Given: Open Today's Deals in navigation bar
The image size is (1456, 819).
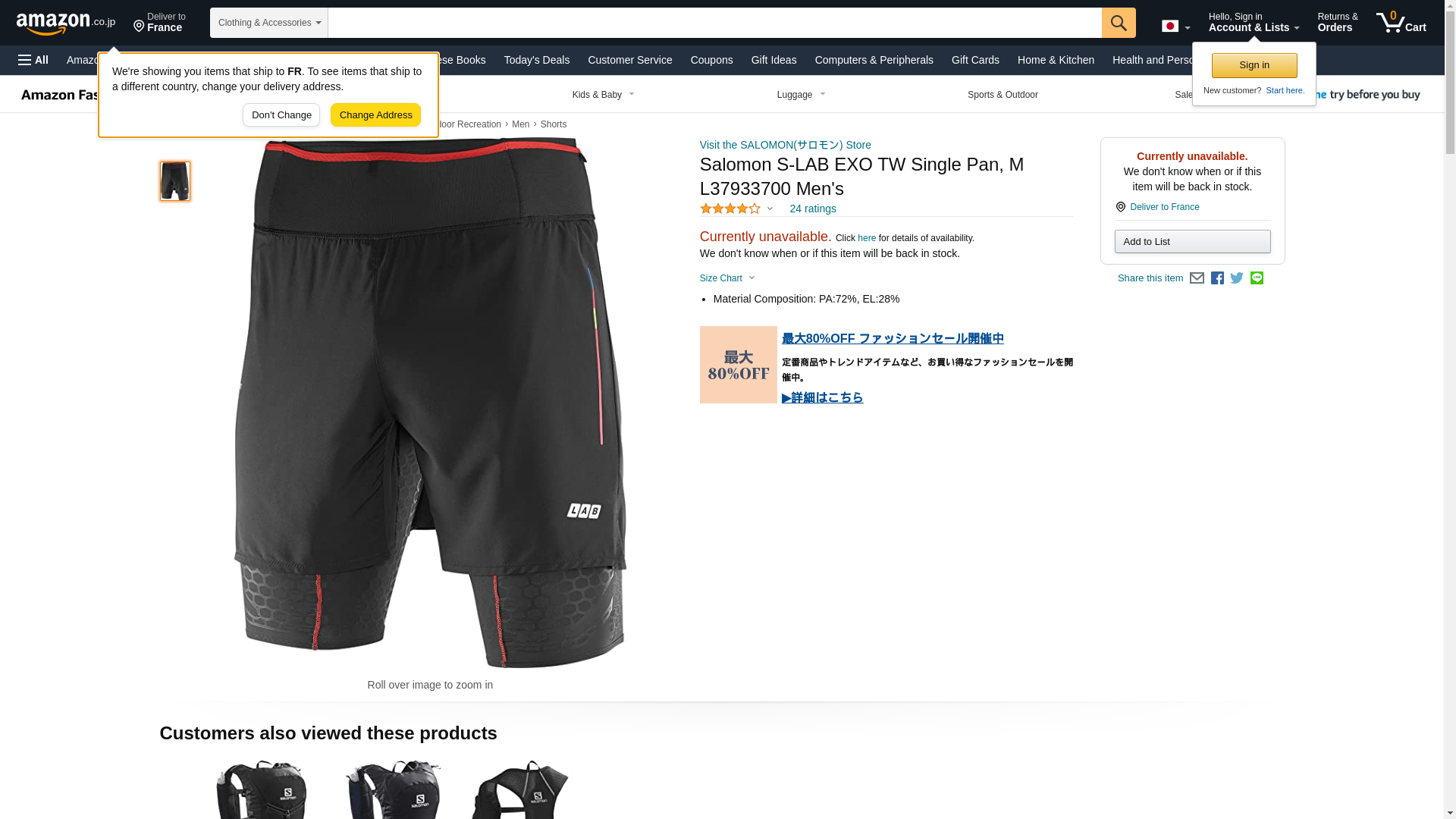Looking at the screenshot, I should tap(537, 60).
